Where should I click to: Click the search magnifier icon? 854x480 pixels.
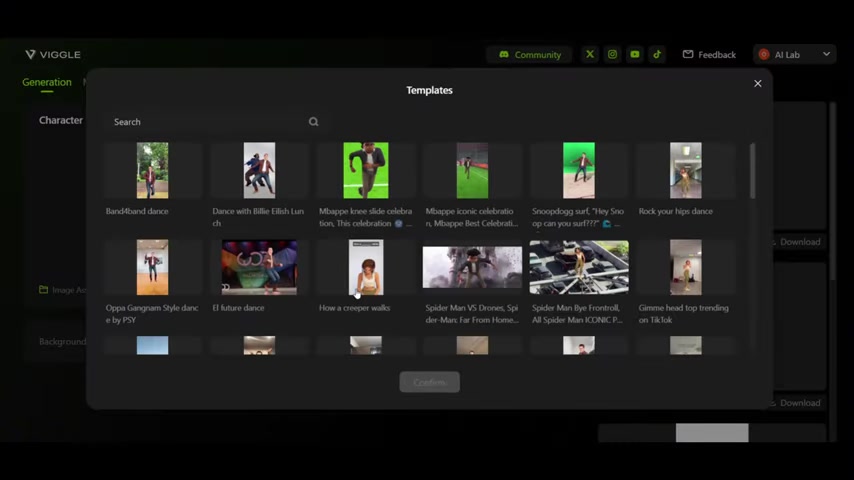313,121
